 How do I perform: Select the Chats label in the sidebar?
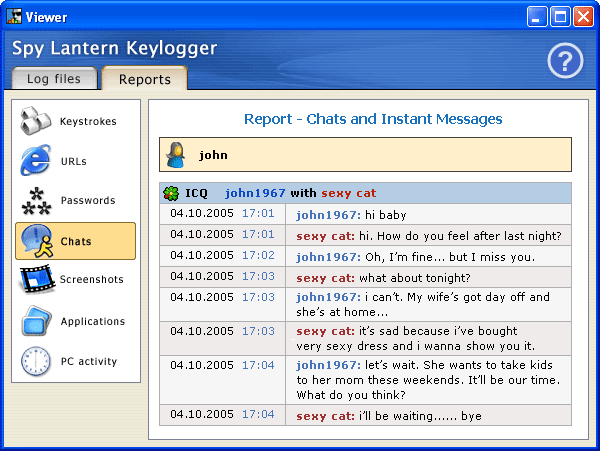[76, 241]
